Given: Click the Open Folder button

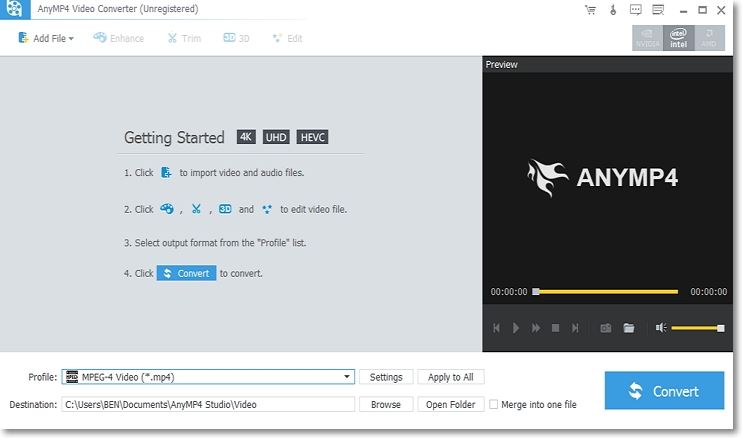Looking at the screenshot, I should 450,404.
